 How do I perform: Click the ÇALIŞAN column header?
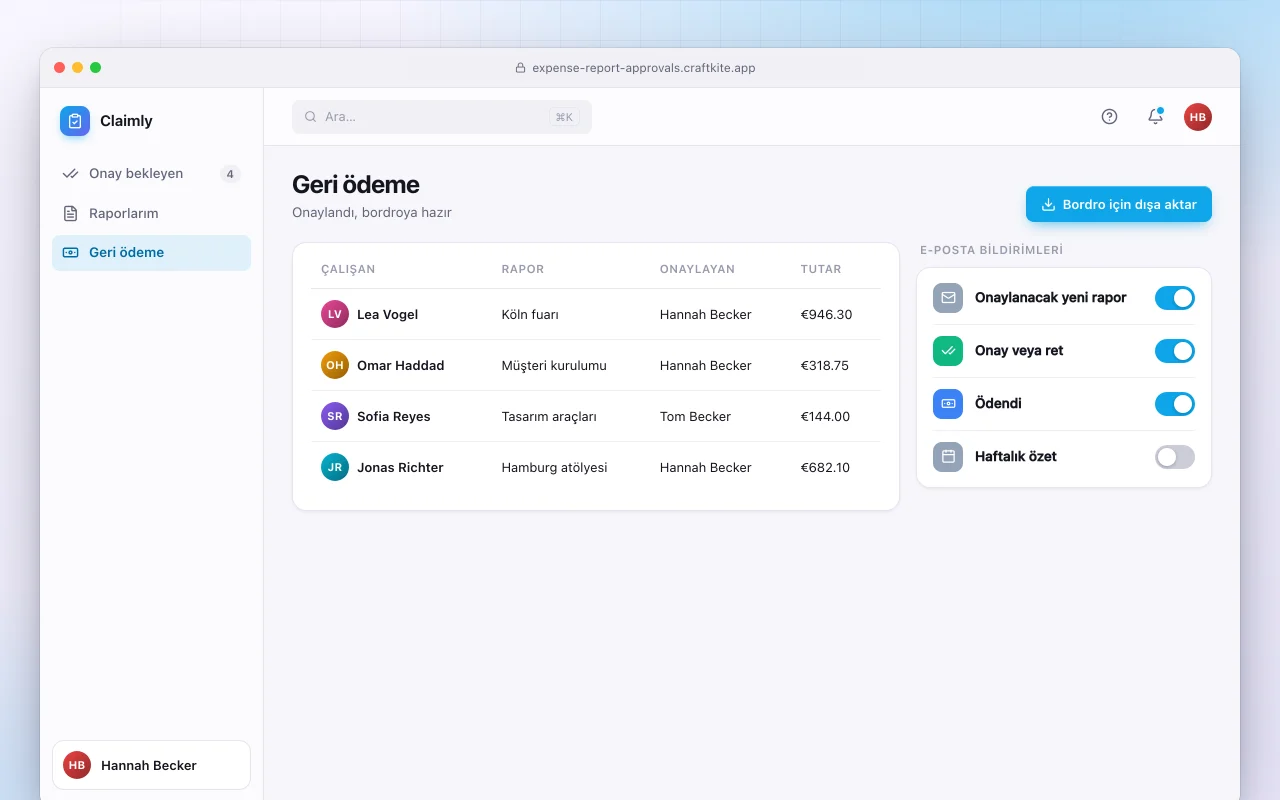click(x=348, y=269)
